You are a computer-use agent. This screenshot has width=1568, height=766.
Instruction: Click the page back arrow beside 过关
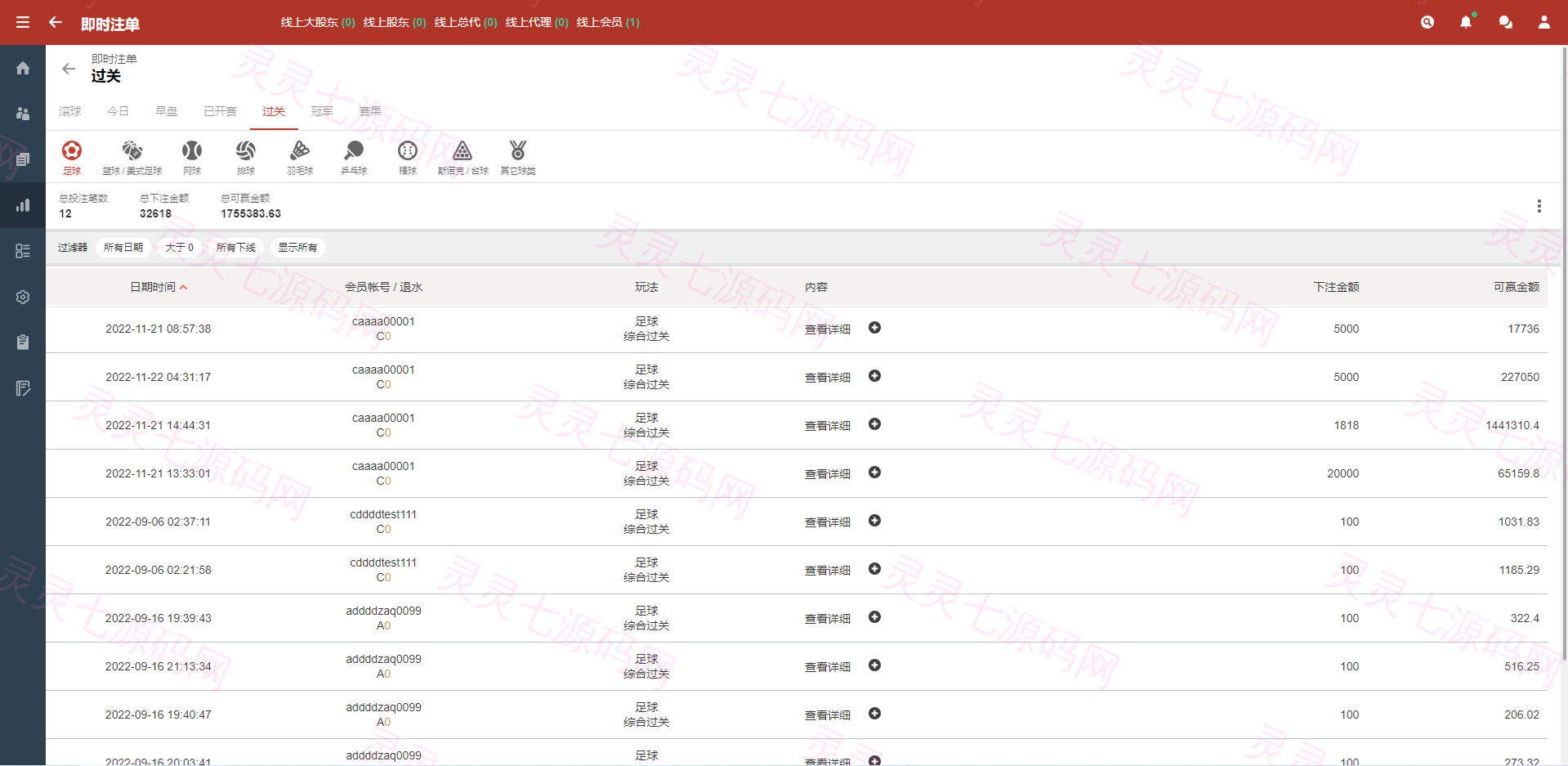[69, 69]
